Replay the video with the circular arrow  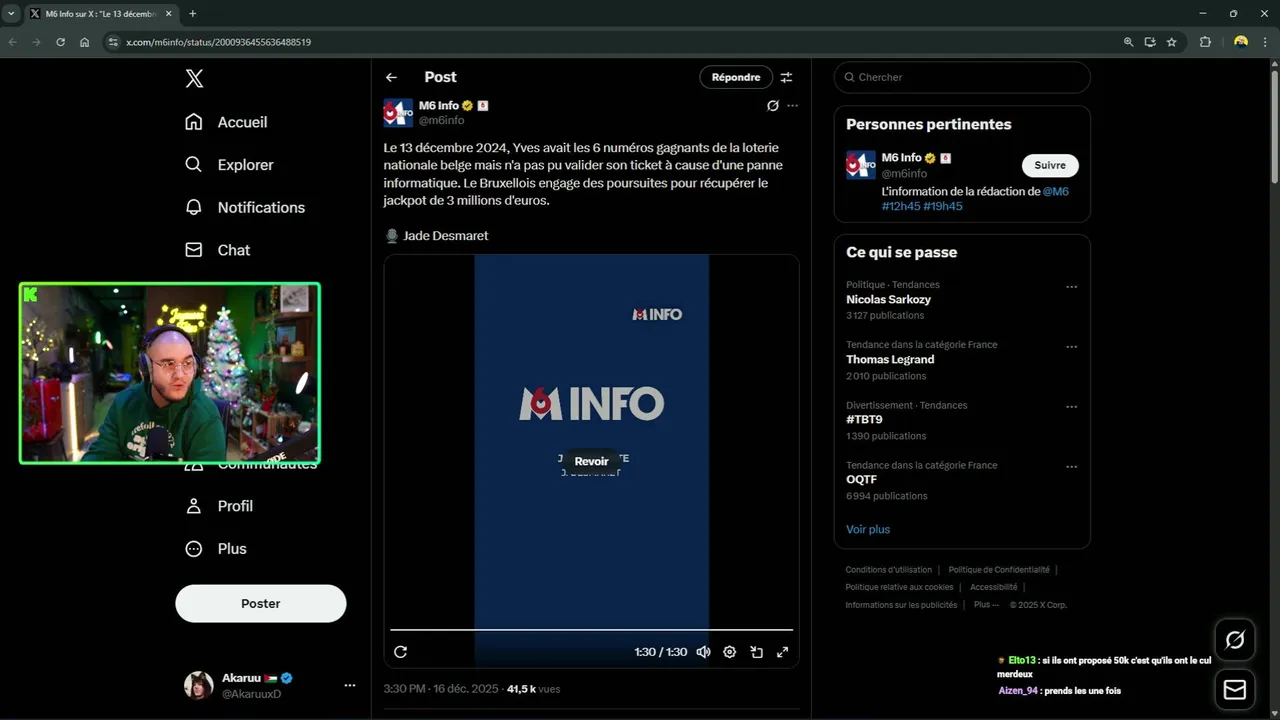pos(400,652)
